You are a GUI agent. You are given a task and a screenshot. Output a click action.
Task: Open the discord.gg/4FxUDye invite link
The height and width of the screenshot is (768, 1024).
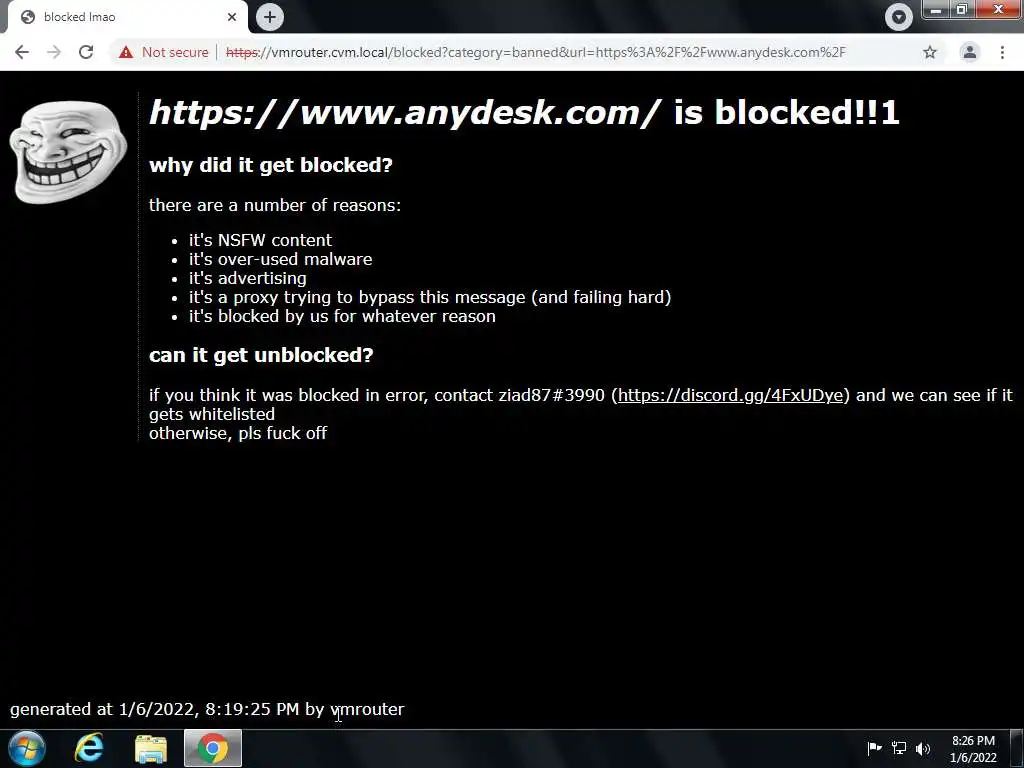tap(730, 395)
